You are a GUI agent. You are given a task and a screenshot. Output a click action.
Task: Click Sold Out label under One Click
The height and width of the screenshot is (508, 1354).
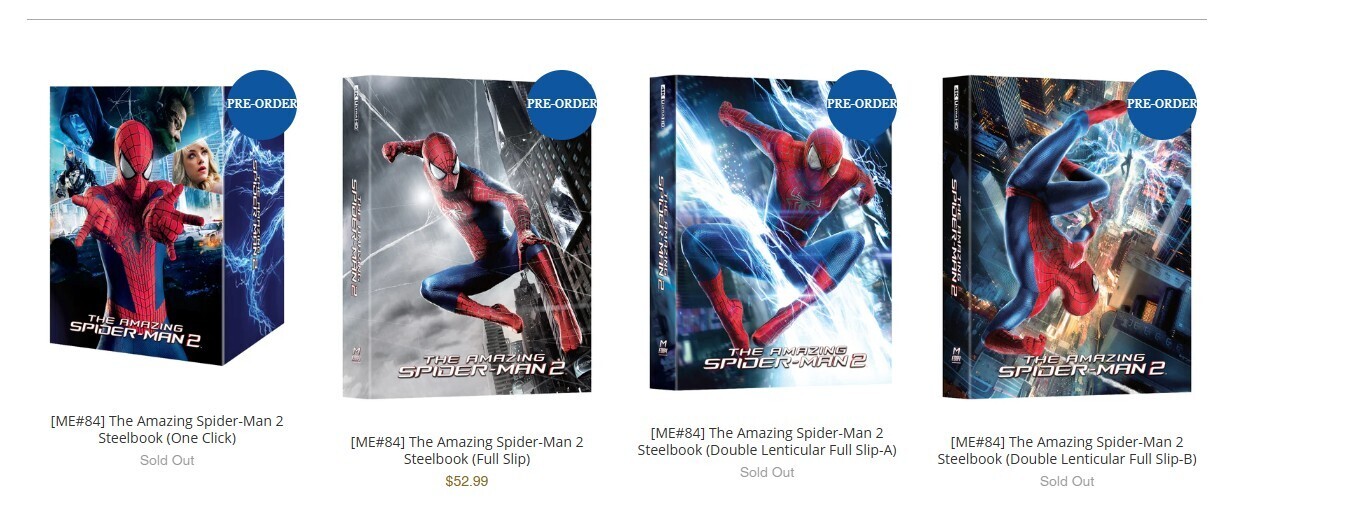pyautogui.click(x=167, y=461)
